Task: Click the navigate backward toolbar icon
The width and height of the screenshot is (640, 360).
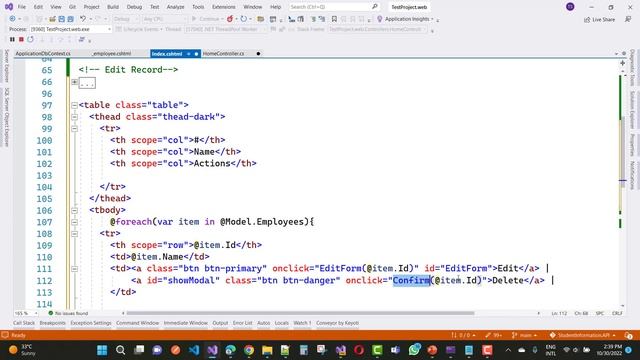Action: click(x=12, y=19)
